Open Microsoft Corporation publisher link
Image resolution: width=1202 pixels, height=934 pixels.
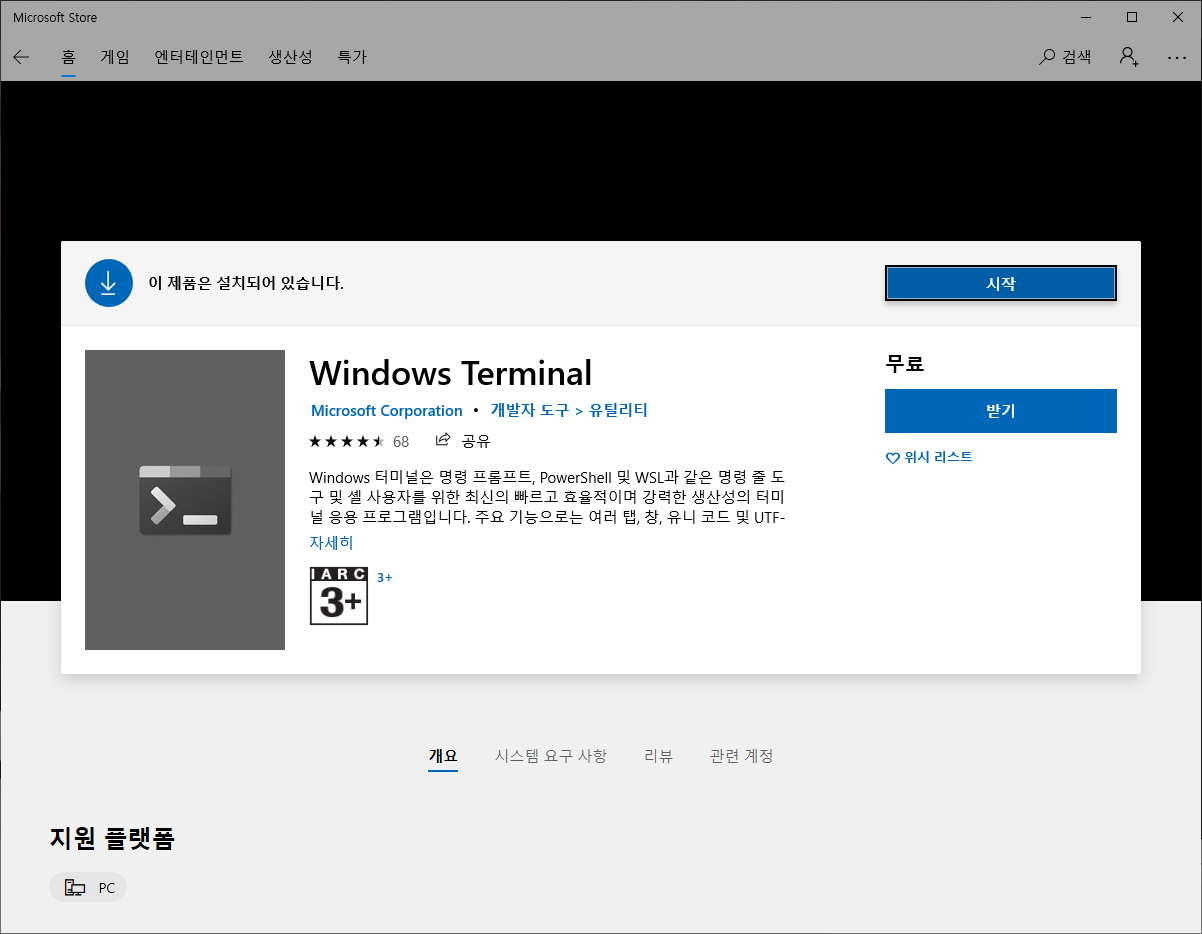(x=387, y=411)
